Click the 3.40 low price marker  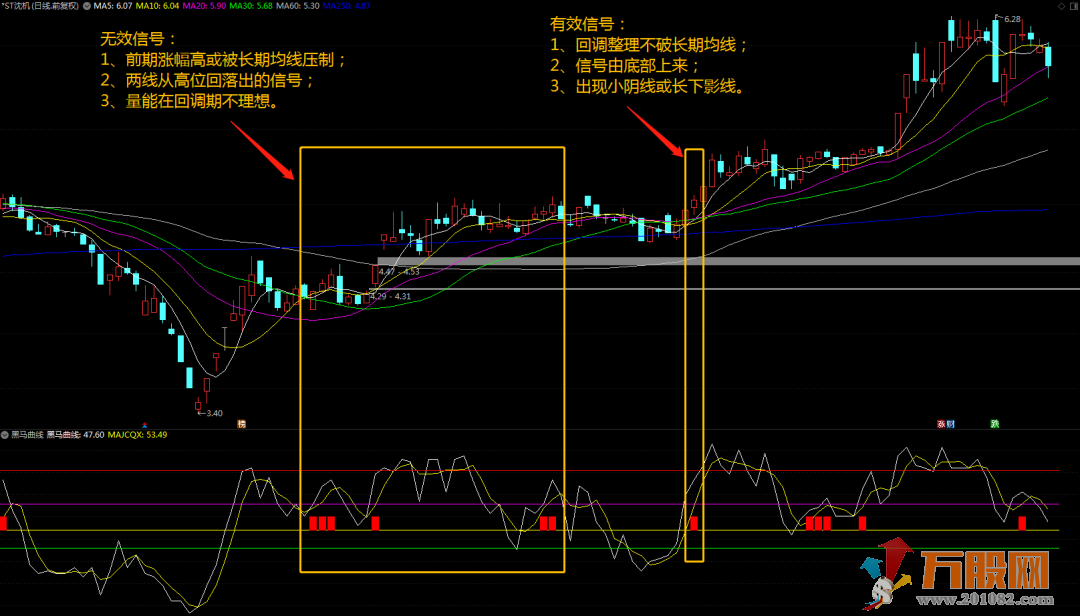coord(209,412)
